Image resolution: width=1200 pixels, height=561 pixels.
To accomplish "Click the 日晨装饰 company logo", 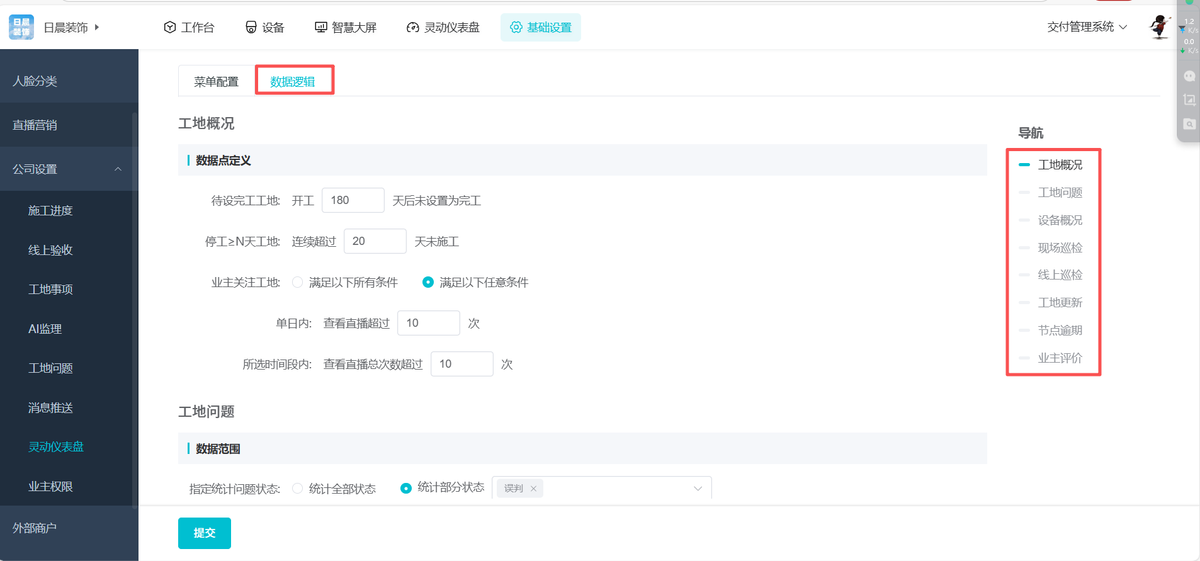I will point(22,27).
